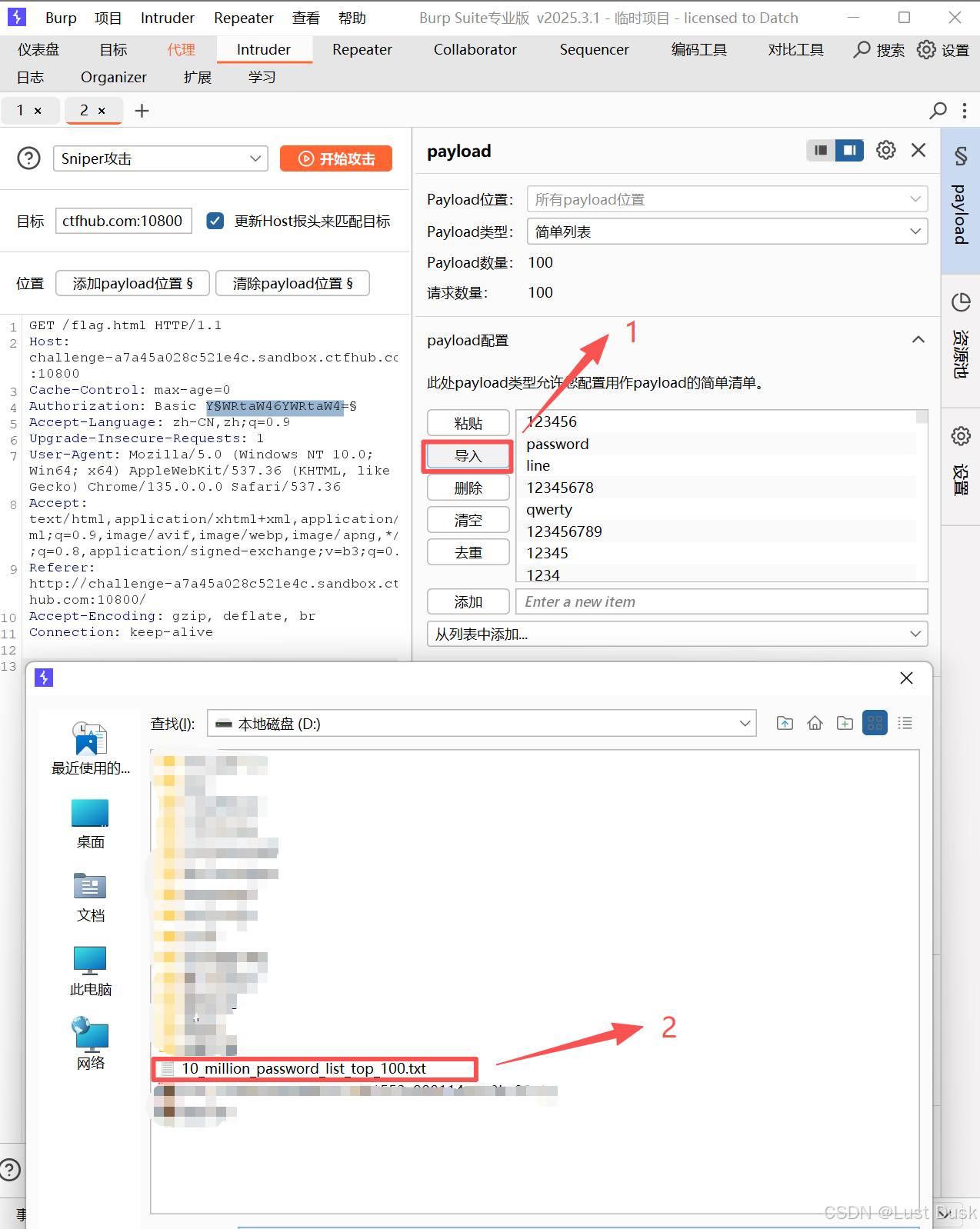Open the search magnifier icon in tab bar
980x1229 pixels.
(938, 111)
